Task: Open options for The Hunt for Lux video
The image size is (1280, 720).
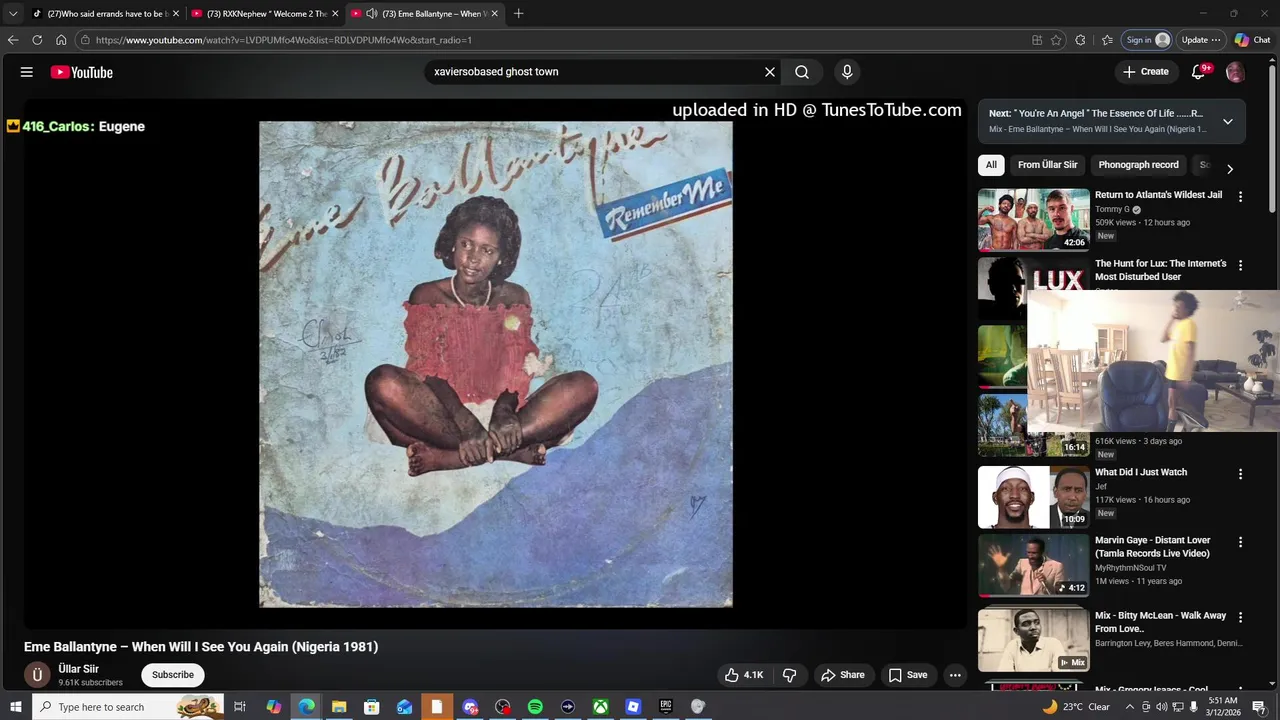Action: [x=1240, y=266]
